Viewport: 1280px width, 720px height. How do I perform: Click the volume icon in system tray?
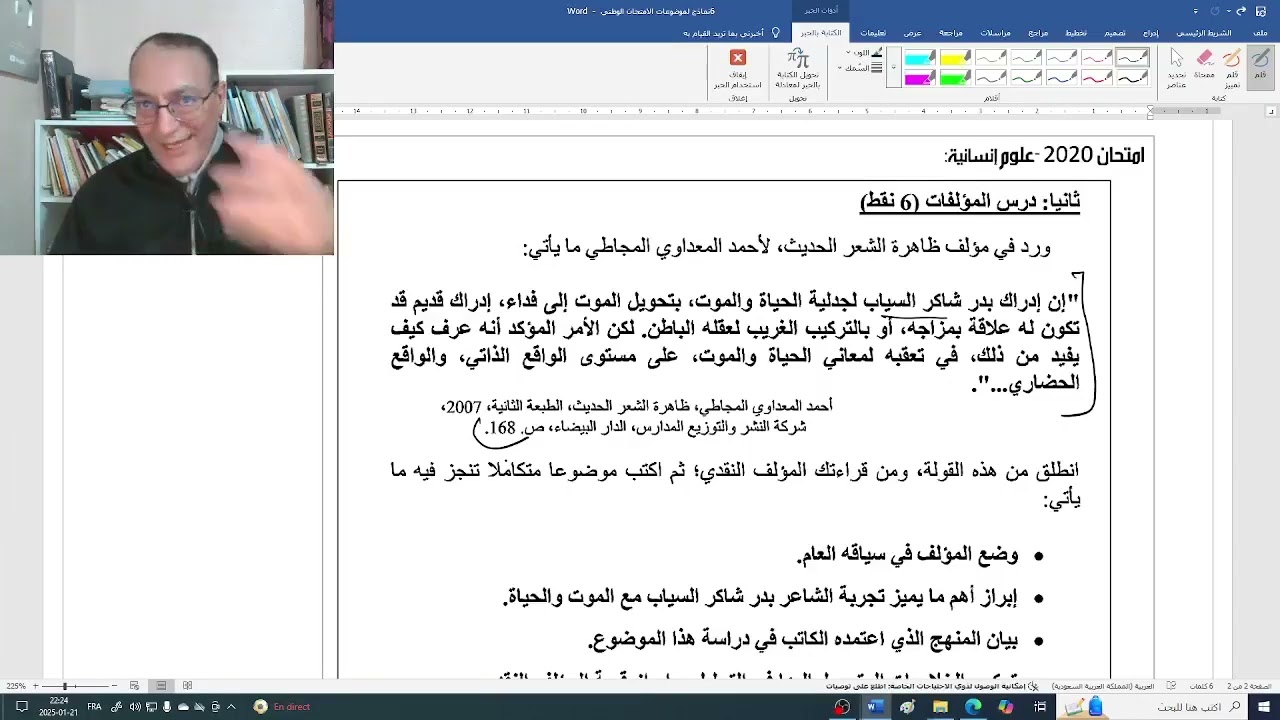tap(135, 707)
